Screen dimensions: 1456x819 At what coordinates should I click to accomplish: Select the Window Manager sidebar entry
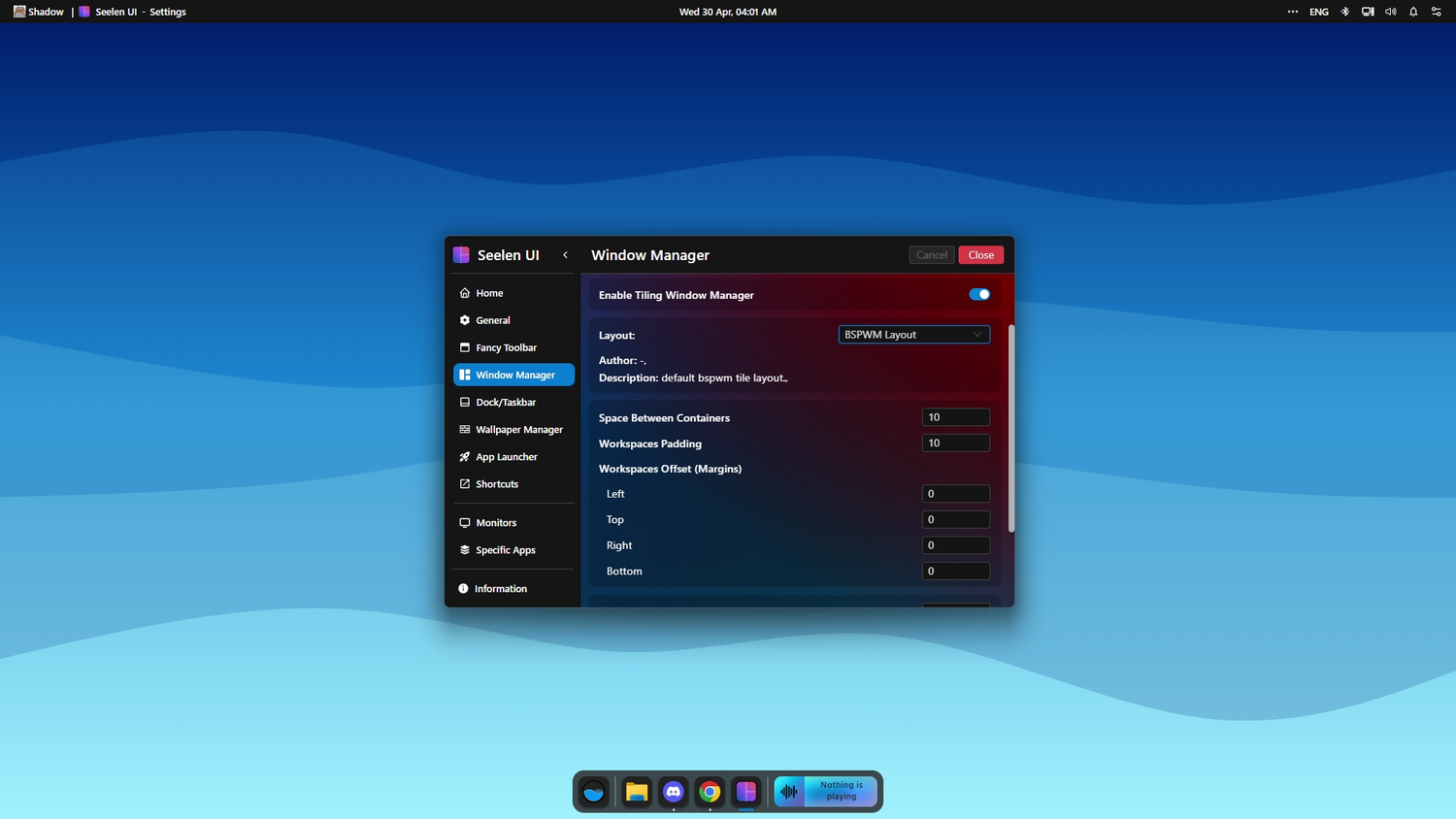513,375
